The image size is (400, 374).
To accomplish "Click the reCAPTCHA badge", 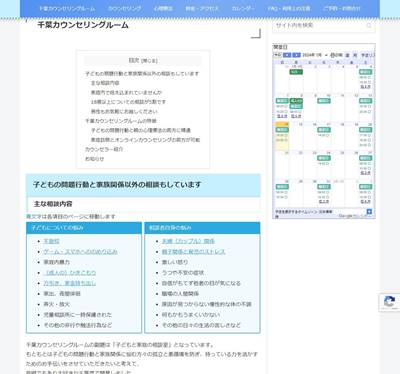I will tap(389, 302).
